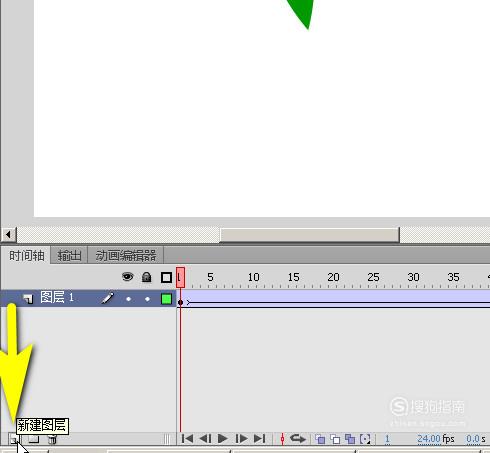This screenshot has height=453, width=490.
Task: Click the layer type icon beside 图层 1
Action: click(28, 299)
